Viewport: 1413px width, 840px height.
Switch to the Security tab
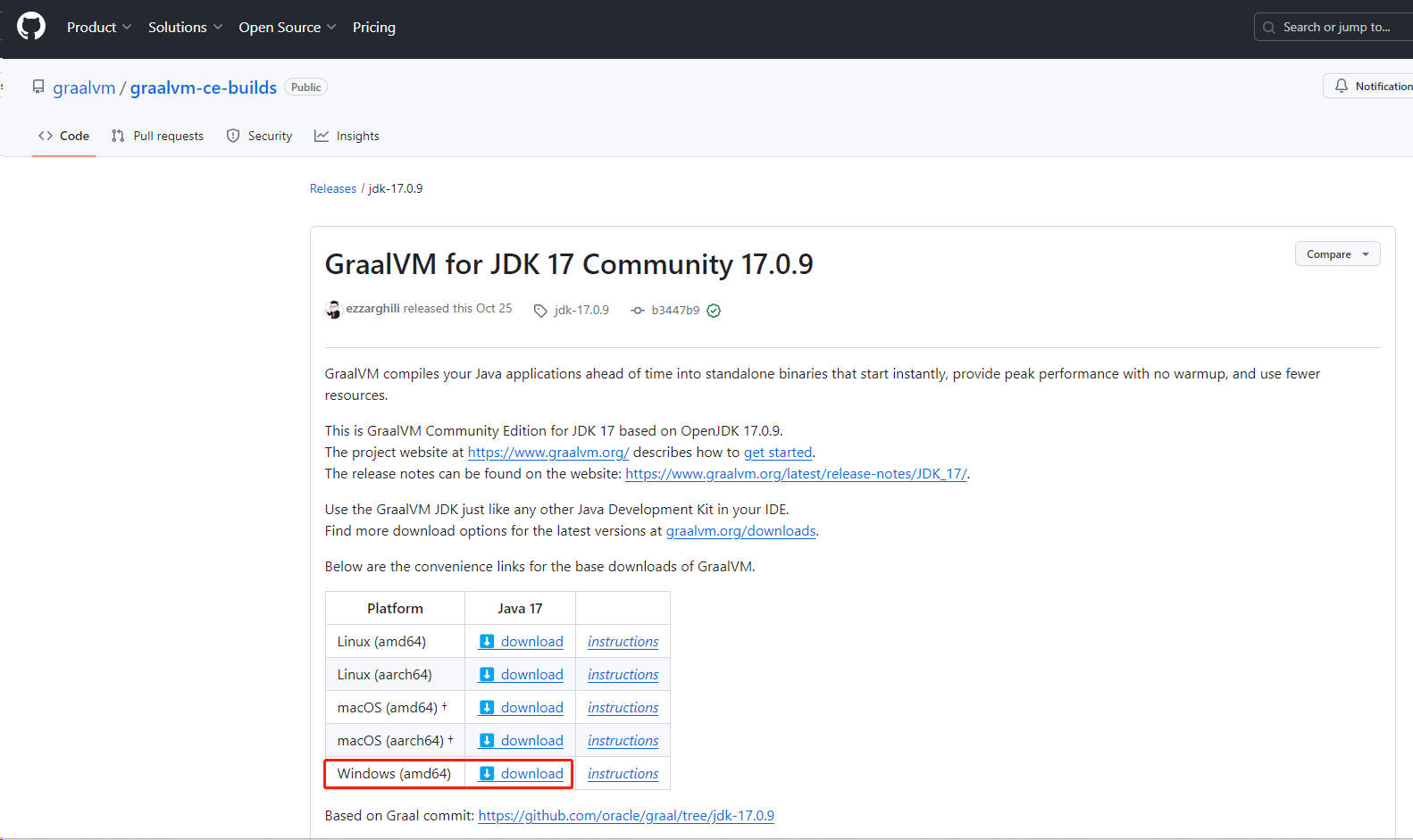click(259, 136)
